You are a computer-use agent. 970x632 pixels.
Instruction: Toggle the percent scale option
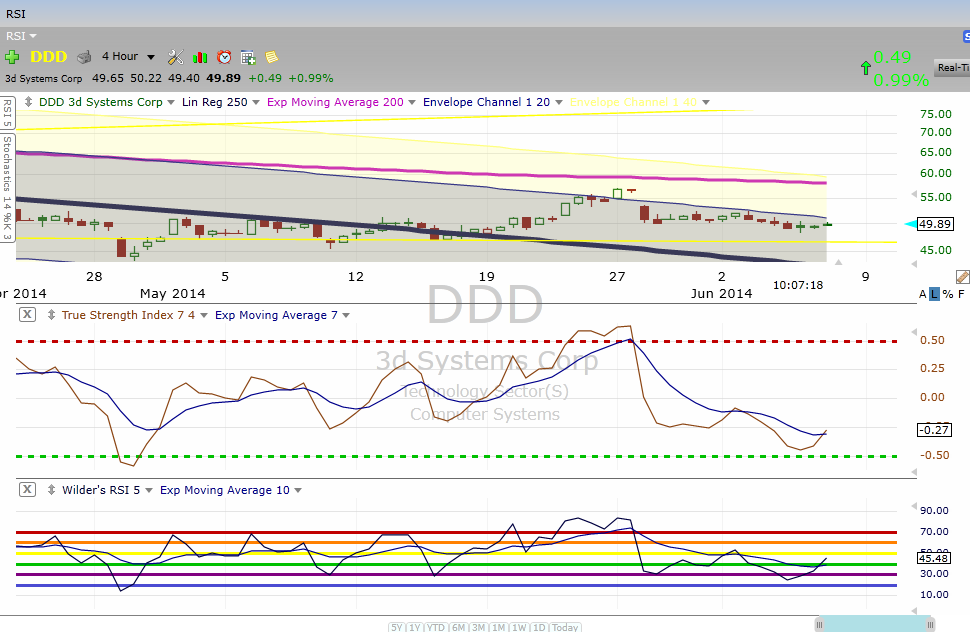[x=948, y=294]
